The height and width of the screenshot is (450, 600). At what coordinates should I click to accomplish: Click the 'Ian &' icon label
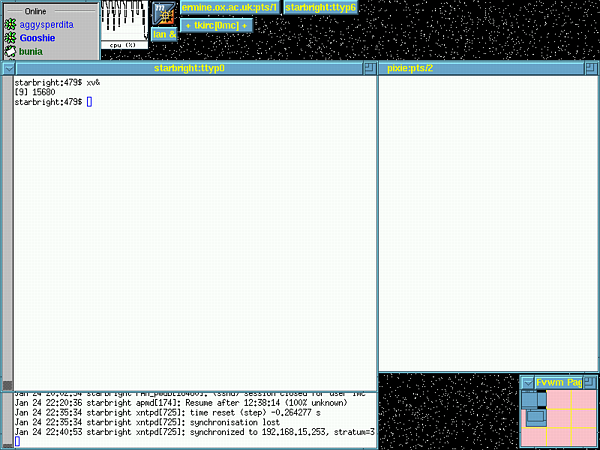click(164, 34)
